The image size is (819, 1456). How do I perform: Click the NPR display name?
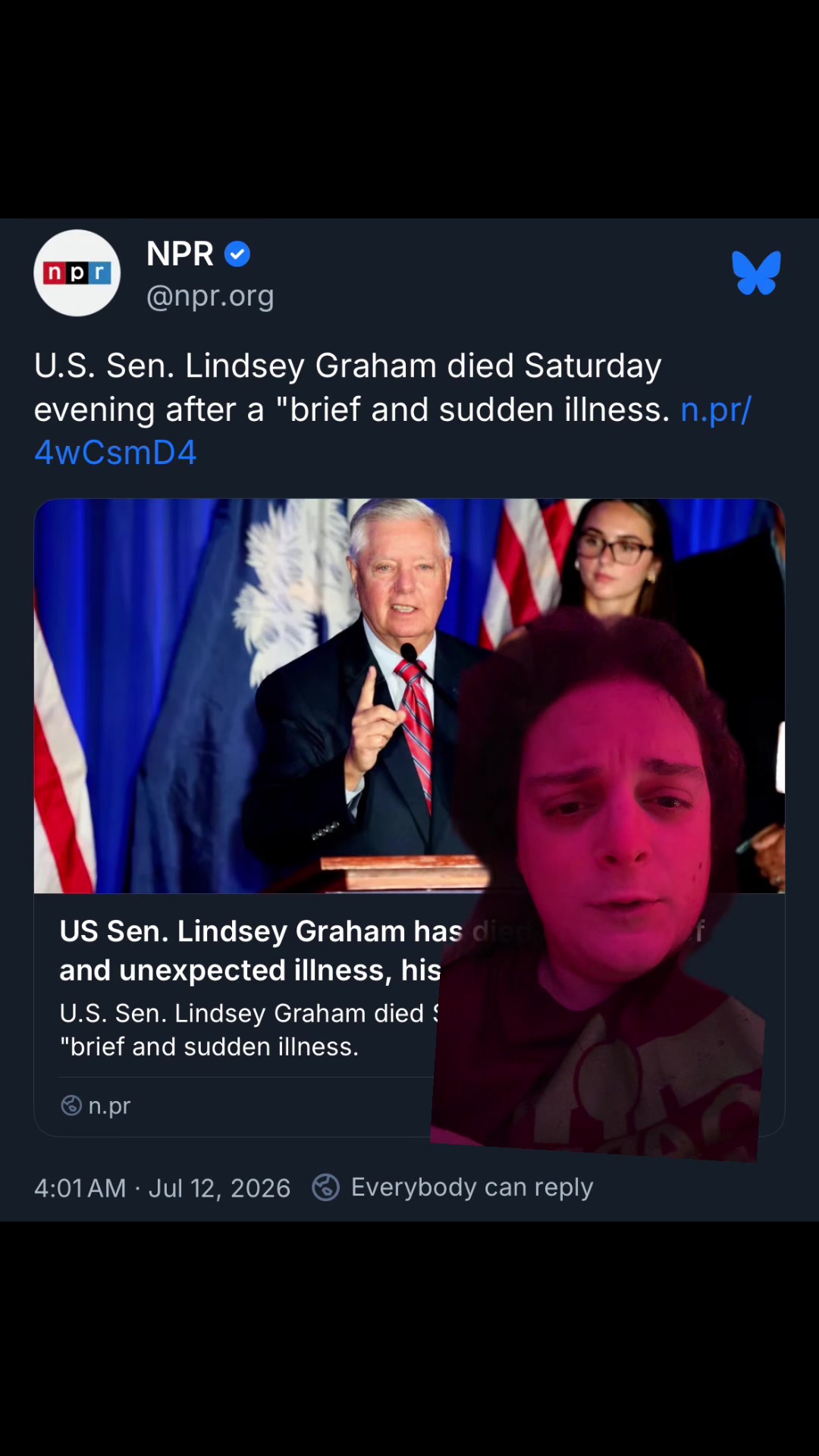coord(180,254)
